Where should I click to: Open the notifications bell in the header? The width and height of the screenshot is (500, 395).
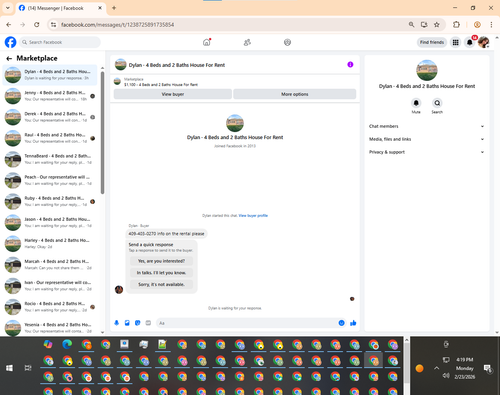469,42
